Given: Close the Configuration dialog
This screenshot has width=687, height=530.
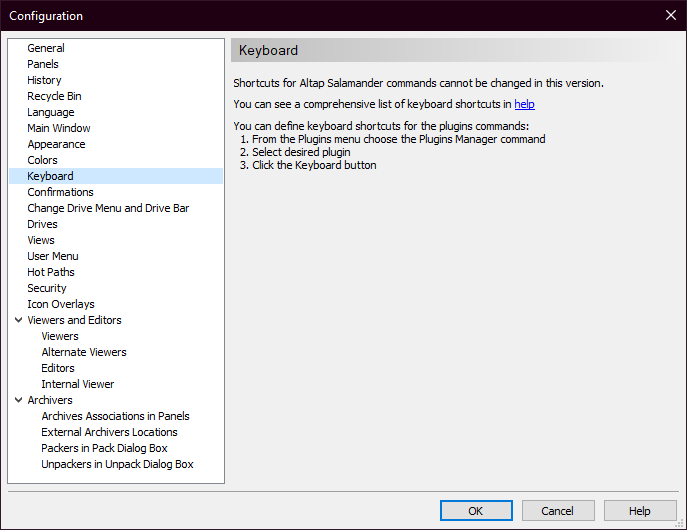Looking at the screenshot, I should 670,15.
